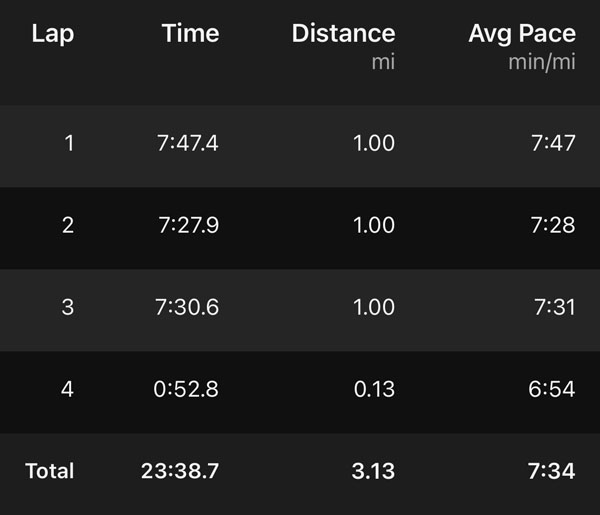Viewport: 600px width, 515px height.
Task: Click lap 2 time 7:27.9
Action: [x=188, y=225]
